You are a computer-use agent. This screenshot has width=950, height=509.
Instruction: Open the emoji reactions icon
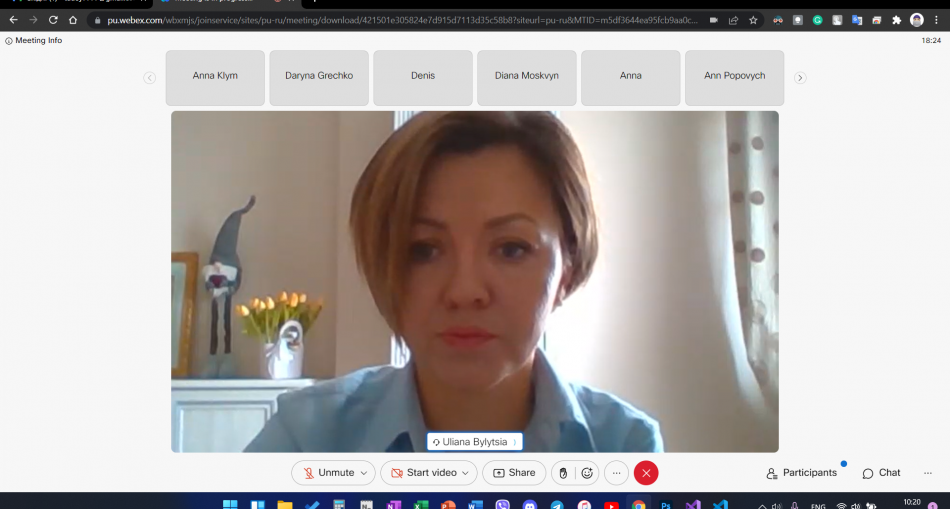point(587,473)
